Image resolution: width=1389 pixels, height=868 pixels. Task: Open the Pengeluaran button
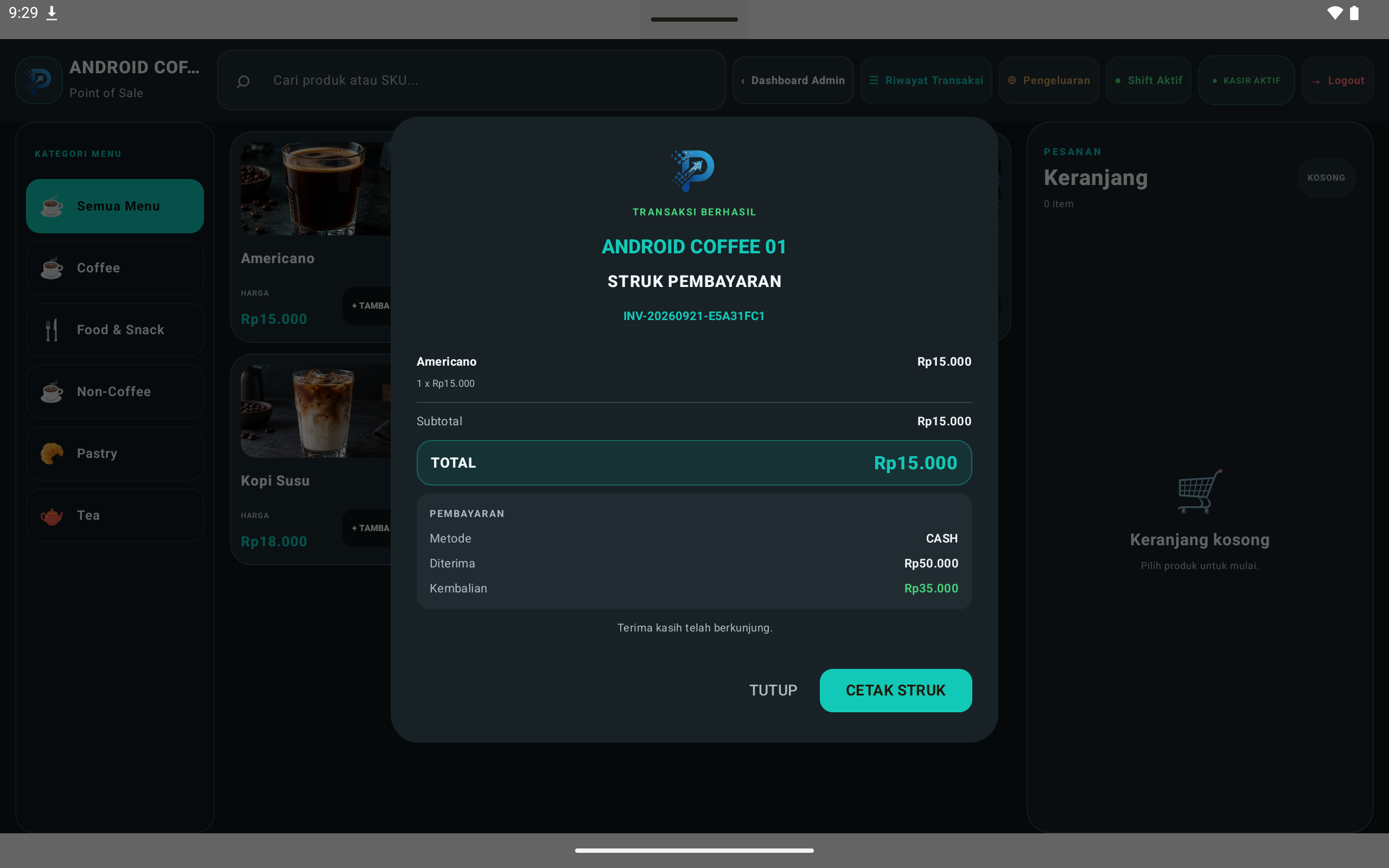tap(1049, 80)
